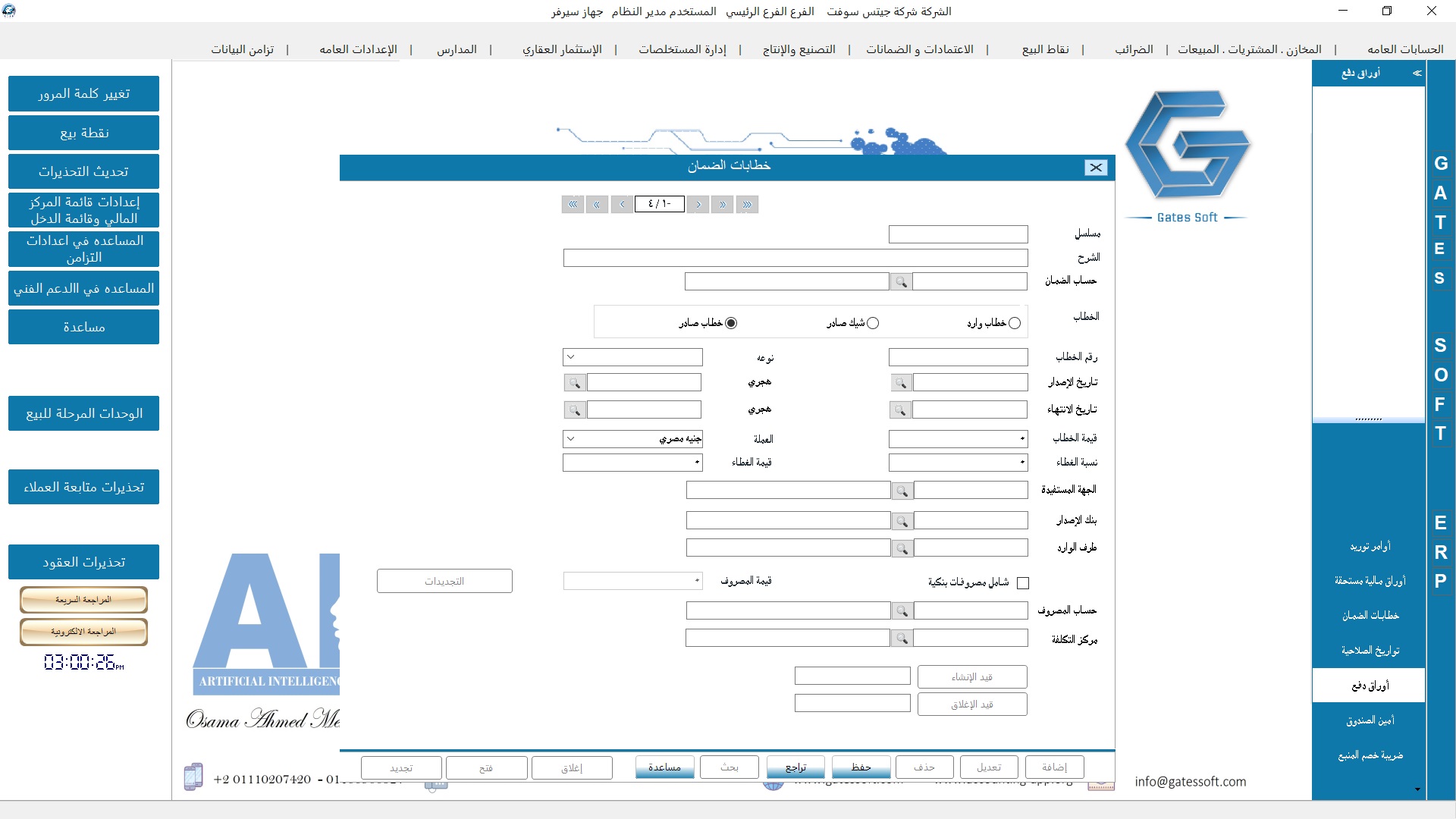The image size is (1456, 819).
Task: Open الاعتمادات و الضمانات menu
Action: tap(920, 49)
